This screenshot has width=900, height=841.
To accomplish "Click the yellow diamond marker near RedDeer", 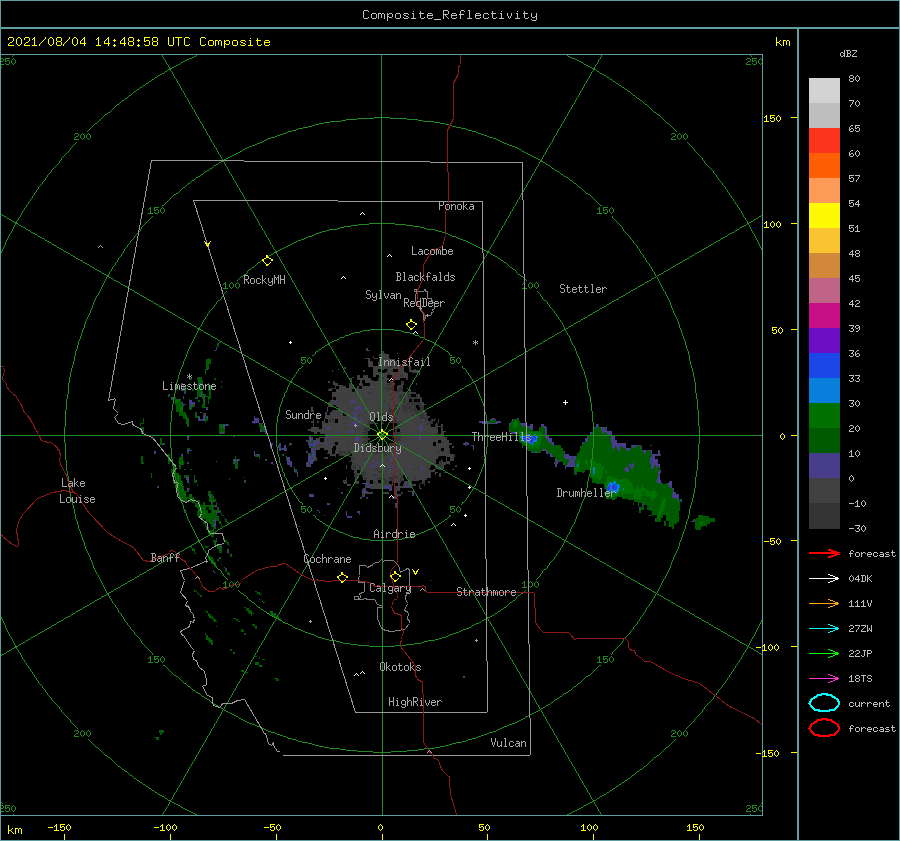I will [411, 325].
